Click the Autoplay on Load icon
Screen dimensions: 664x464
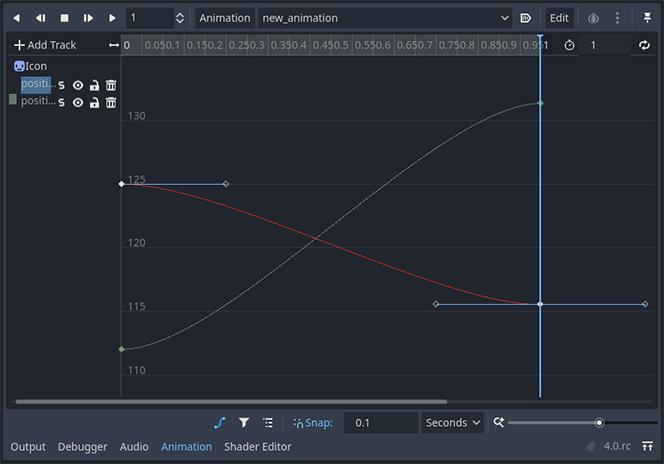coord(526,18)
